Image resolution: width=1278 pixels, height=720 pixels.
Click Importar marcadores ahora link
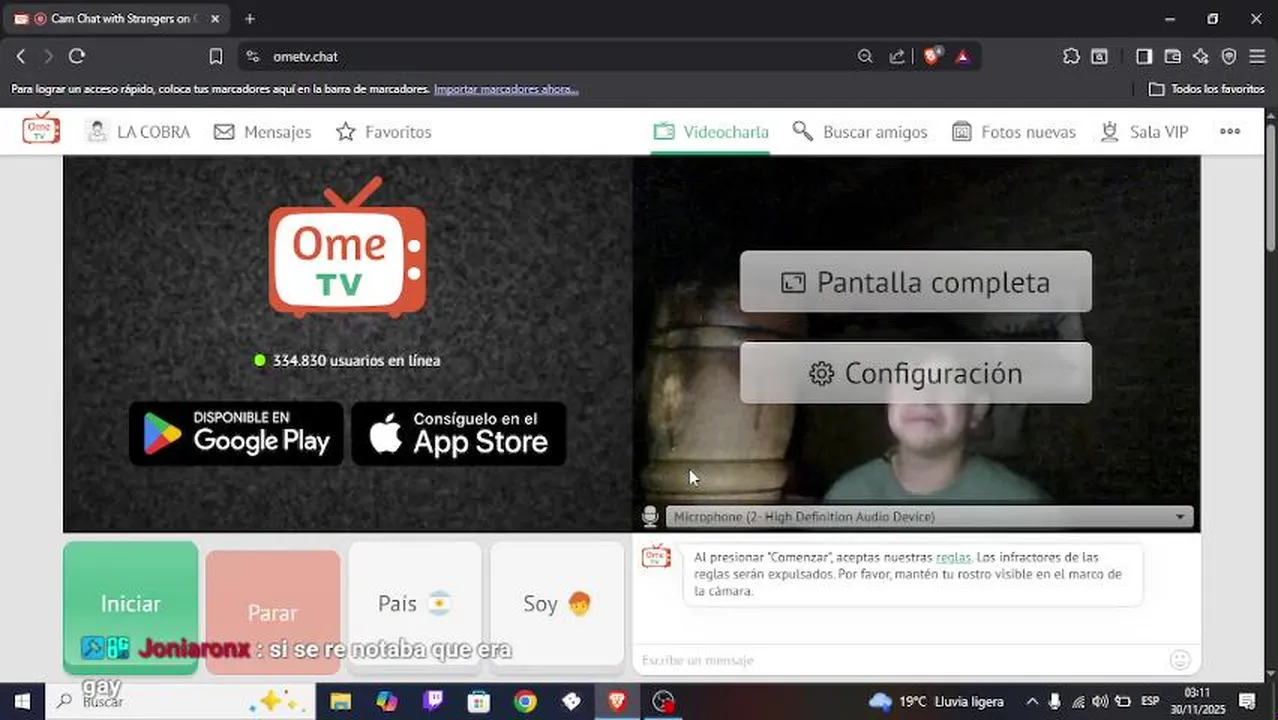(506, 89)
